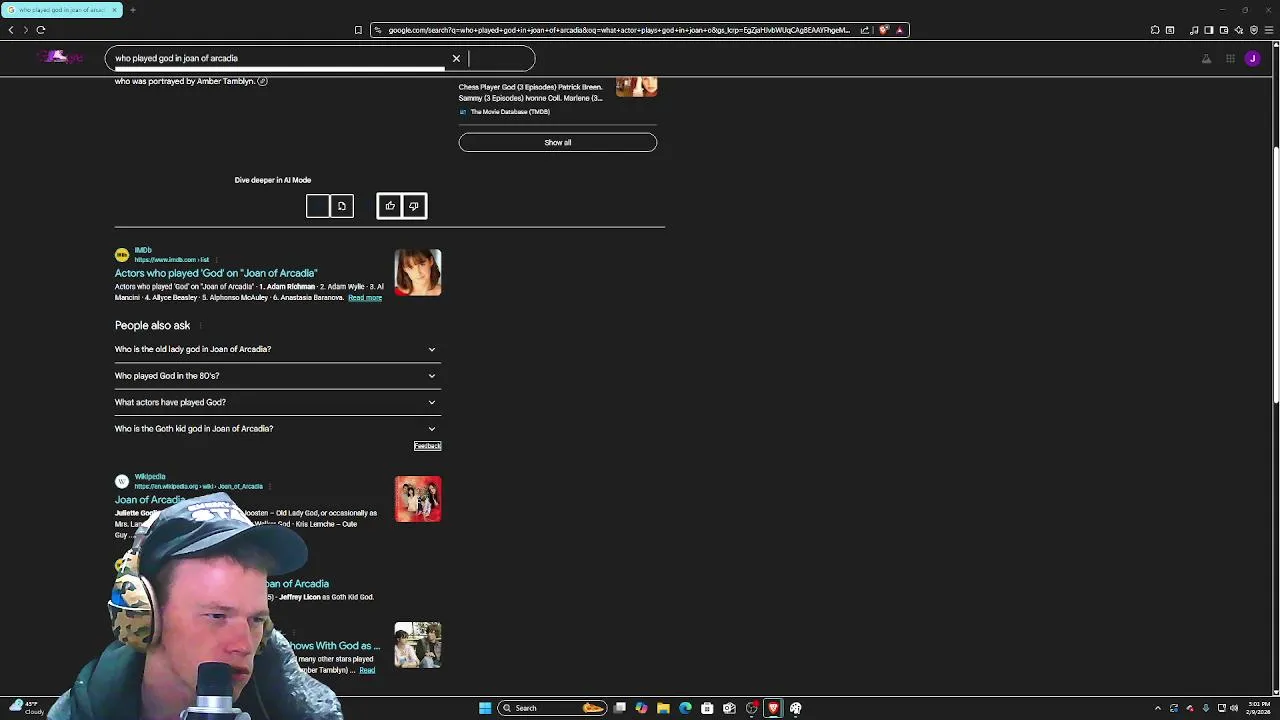Go back using the browser back arrow
The width and height of the screenshot is (1280, 720).
coord(11,30)
